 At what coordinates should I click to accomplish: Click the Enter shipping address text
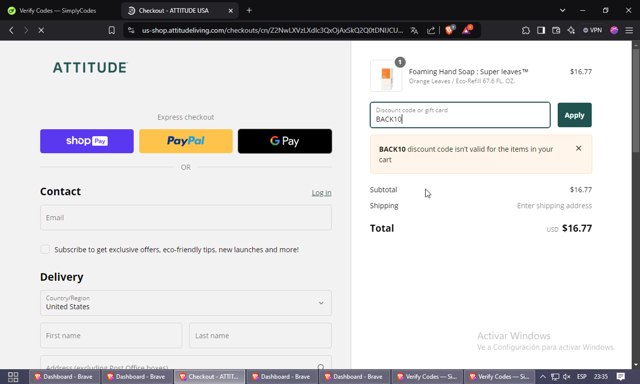tap(554, 206)
